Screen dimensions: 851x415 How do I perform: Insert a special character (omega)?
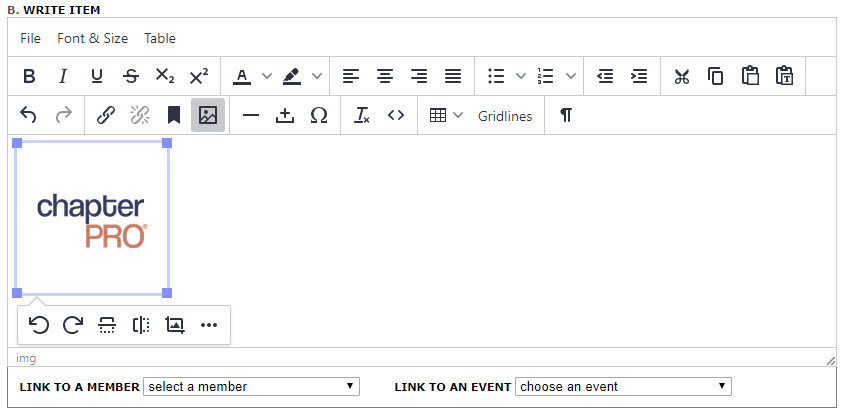tap(319, 116)
